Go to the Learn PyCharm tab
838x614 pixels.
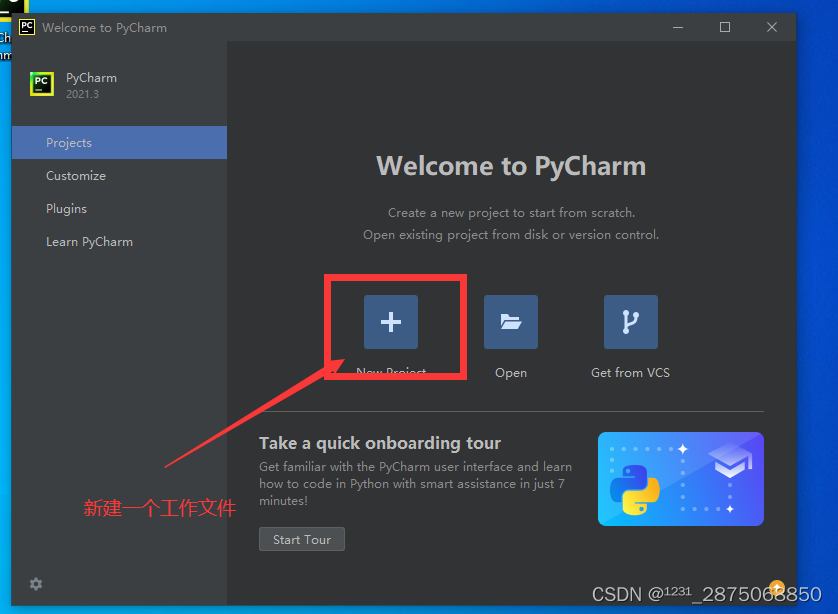(x=119, y=242)
